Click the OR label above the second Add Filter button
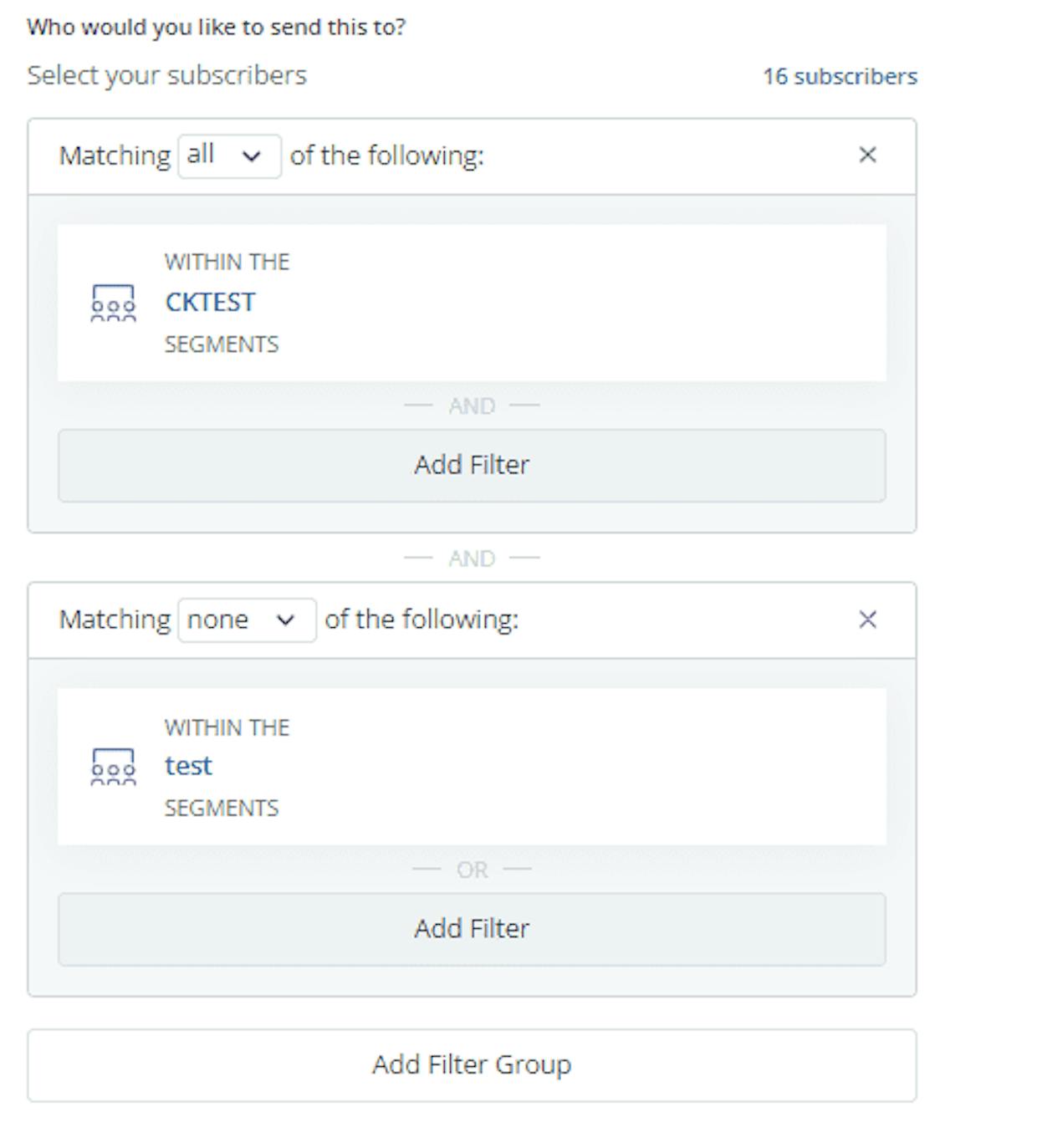 pyautogui.click(x=472, y=870)
